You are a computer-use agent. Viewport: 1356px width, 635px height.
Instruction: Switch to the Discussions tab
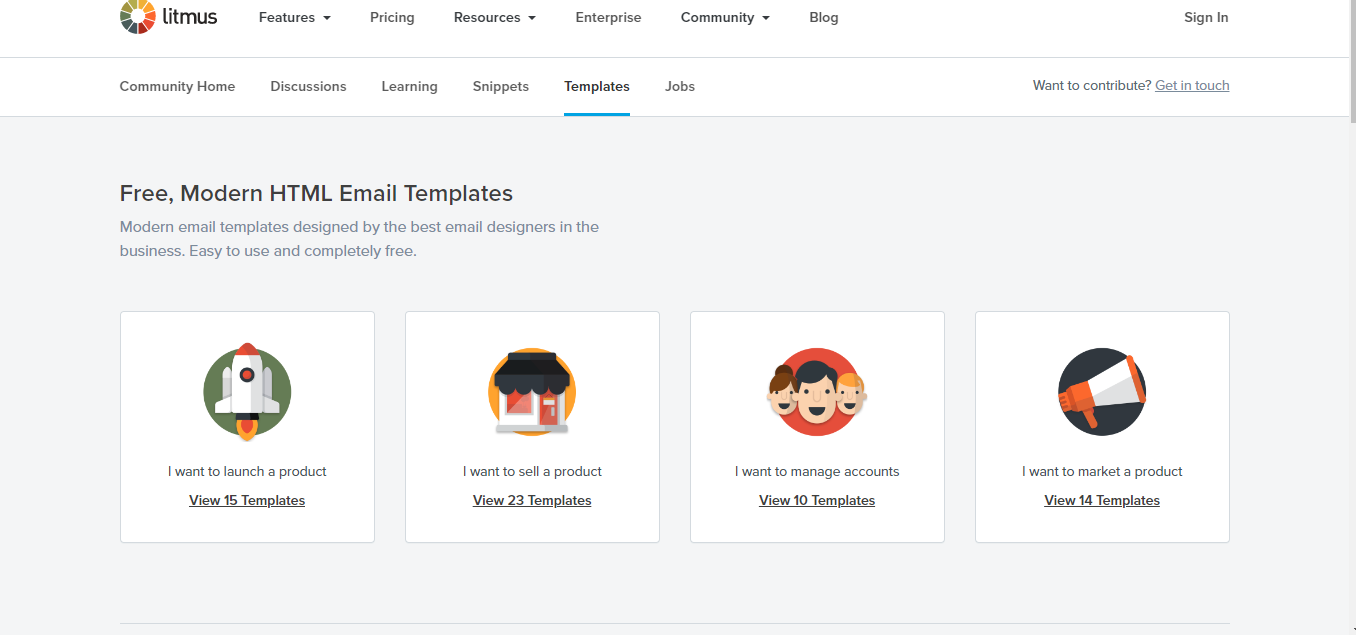[308, 86]
